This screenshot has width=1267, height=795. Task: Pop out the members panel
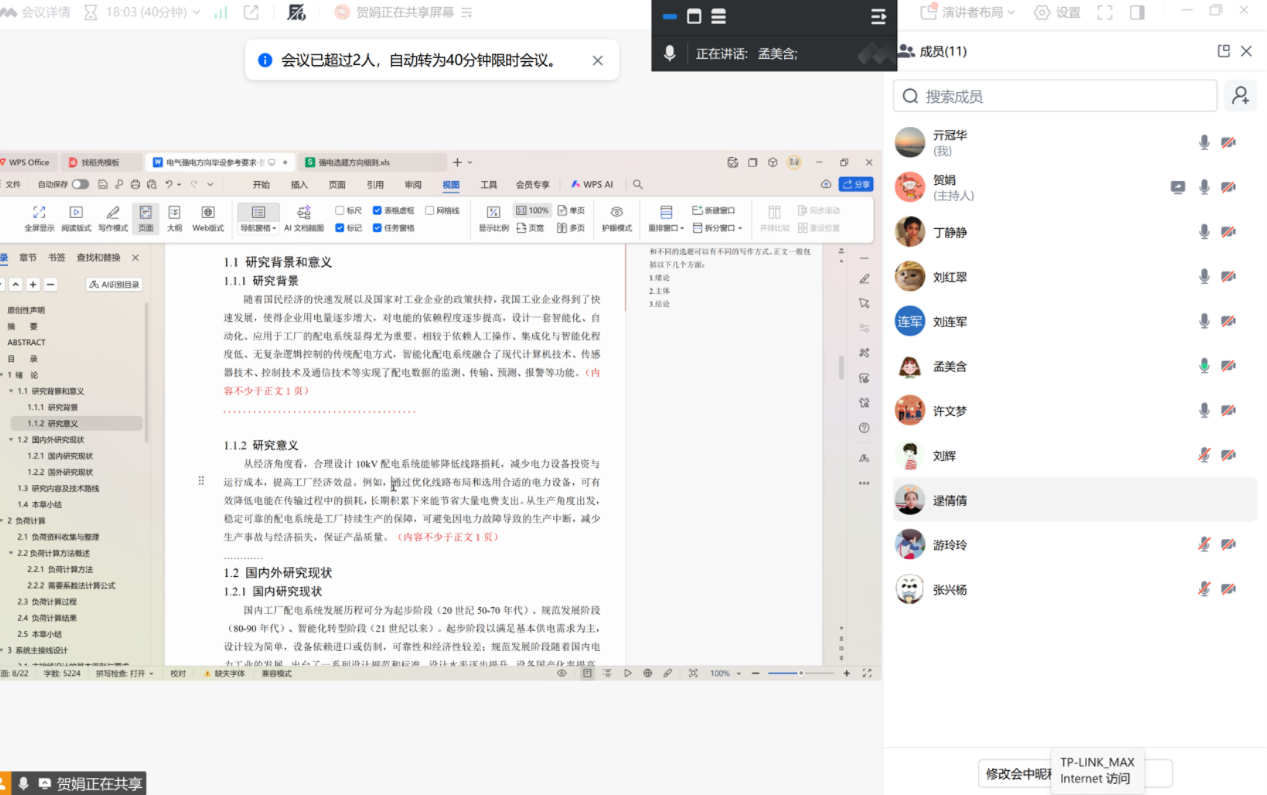1223,51
